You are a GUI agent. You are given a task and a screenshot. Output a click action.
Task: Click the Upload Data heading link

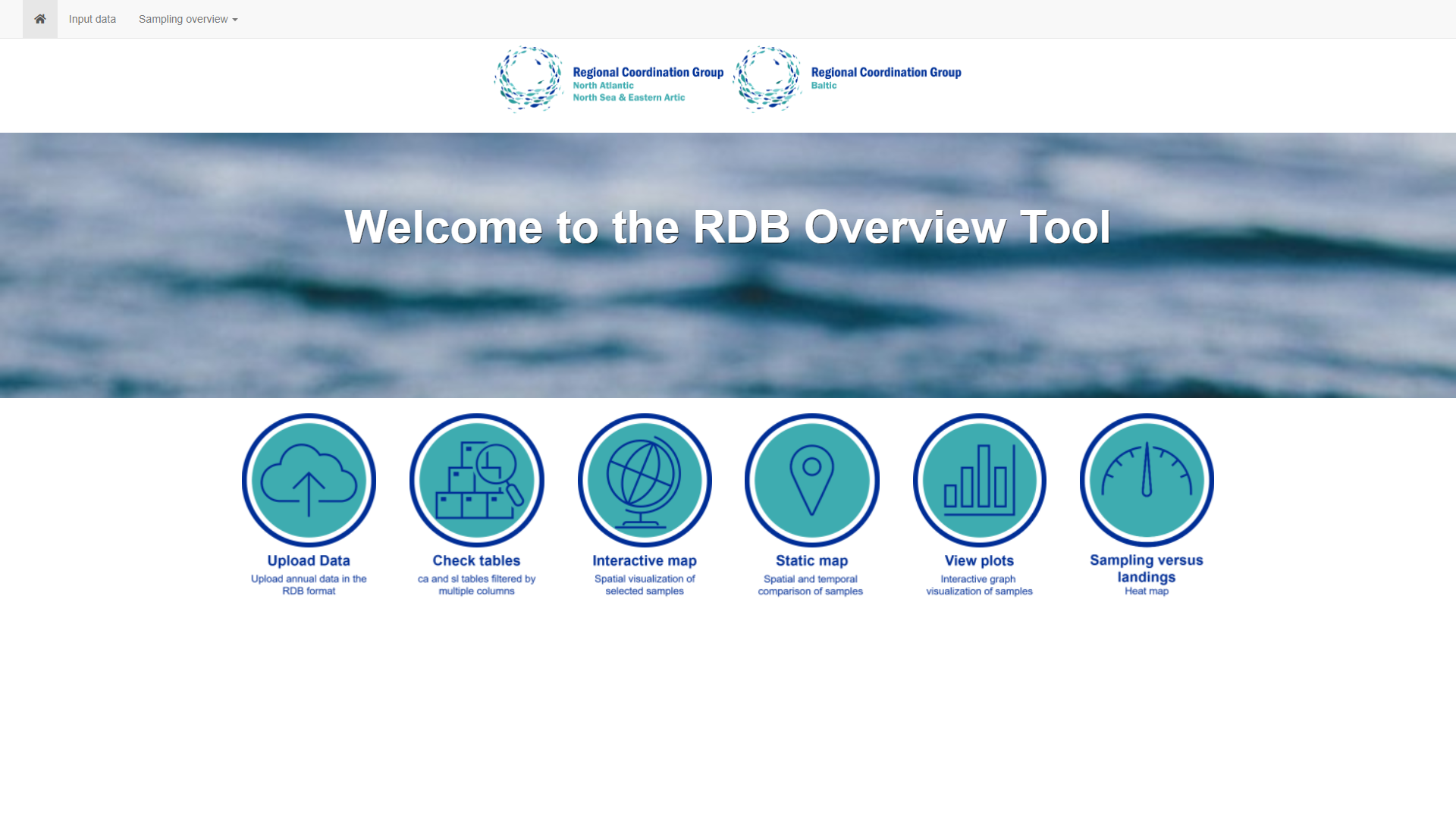click(309, 560)
